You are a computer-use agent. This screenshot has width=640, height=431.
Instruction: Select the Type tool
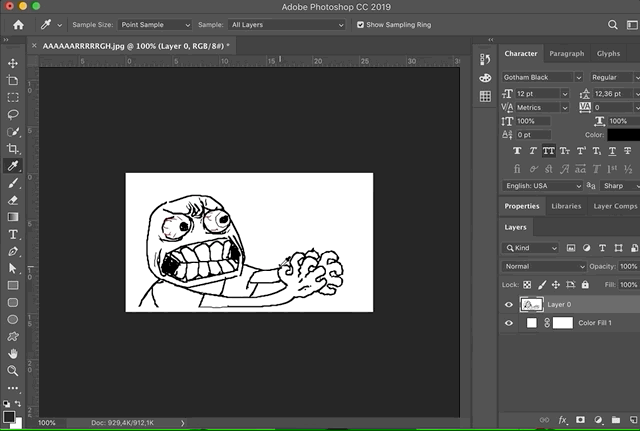click(x=13, y=234)
